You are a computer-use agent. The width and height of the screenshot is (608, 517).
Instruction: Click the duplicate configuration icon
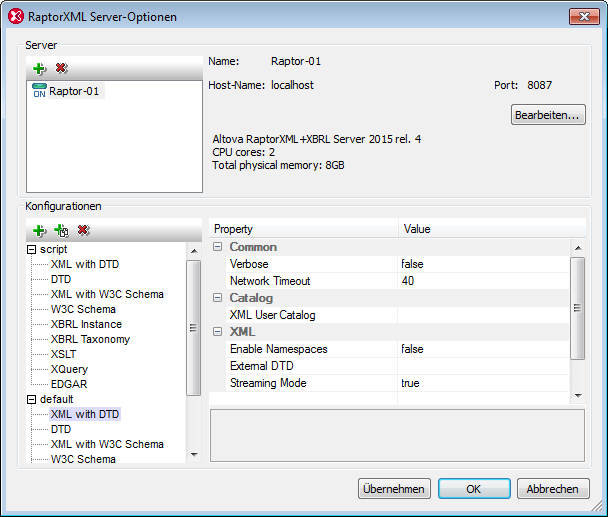click(61, 230)
